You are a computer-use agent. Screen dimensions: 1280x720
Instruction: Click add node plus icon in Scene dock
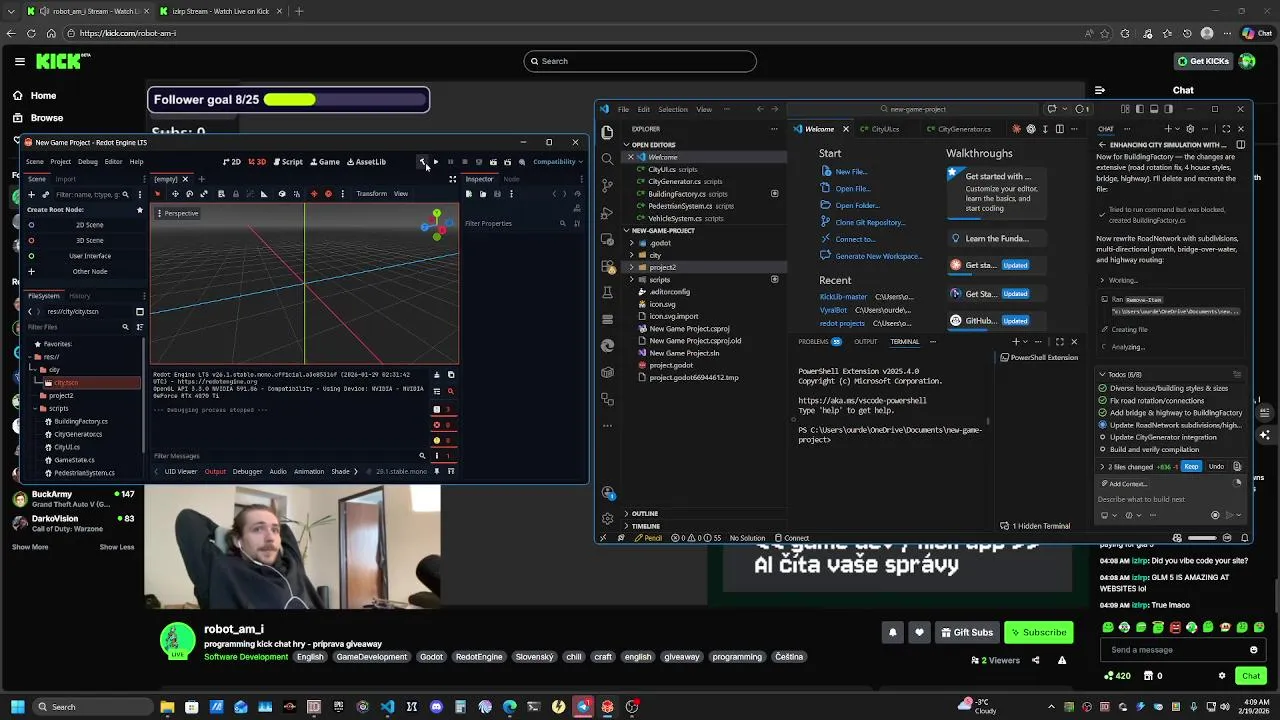click(31, 194)
